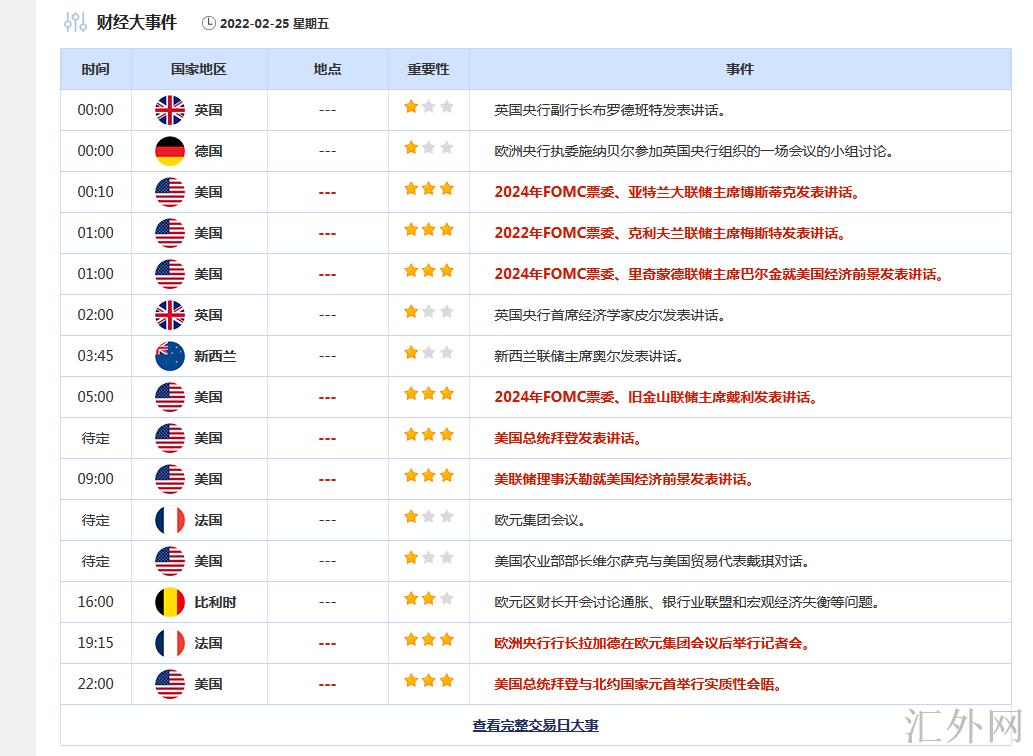This screenshot has height=756, width=1033.
Task: Click the German flag icon in the 德国 row
Action: point(170,151)
